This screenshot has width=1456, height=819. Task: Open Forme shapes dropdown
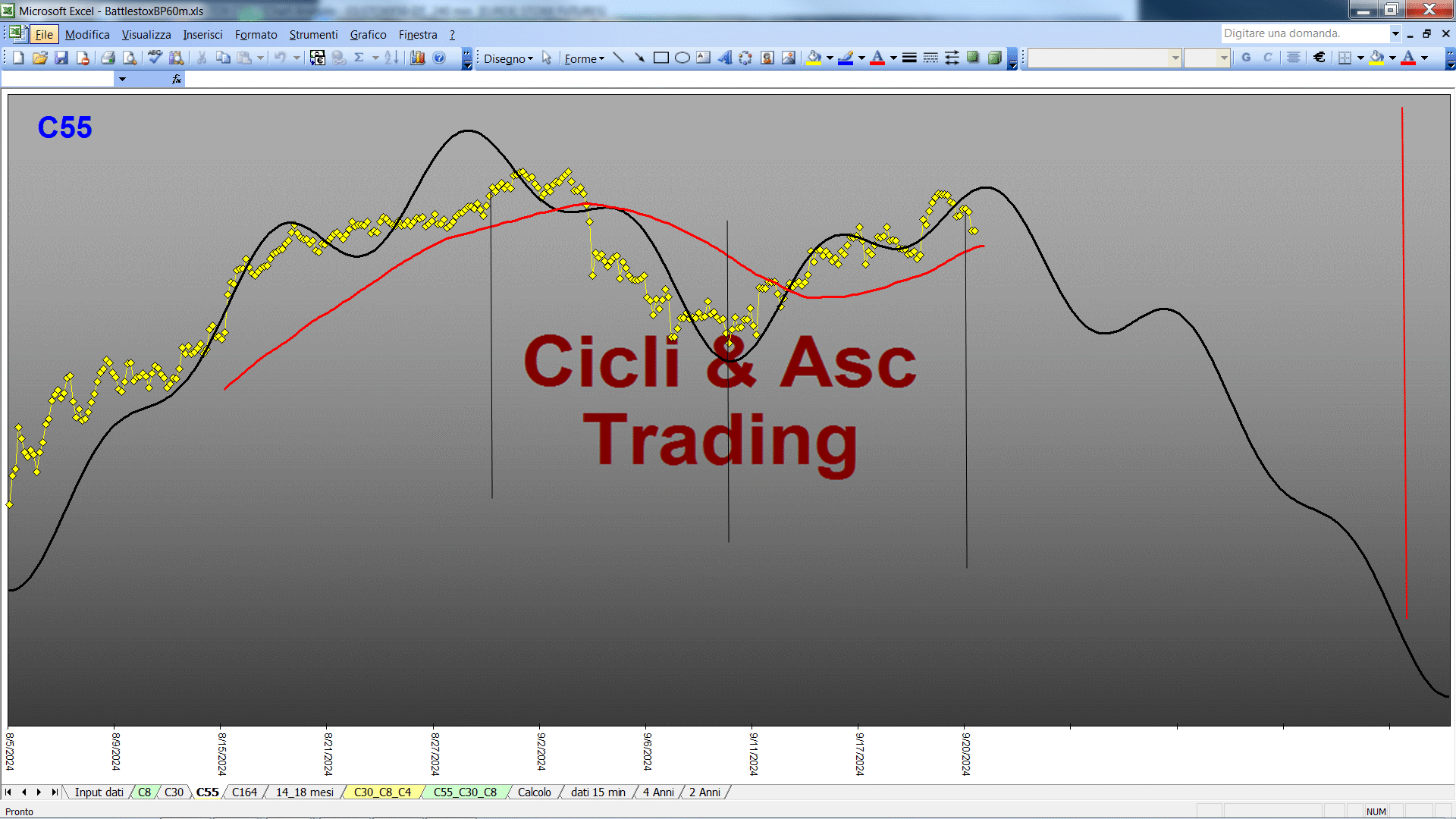[x=585, y=58]
